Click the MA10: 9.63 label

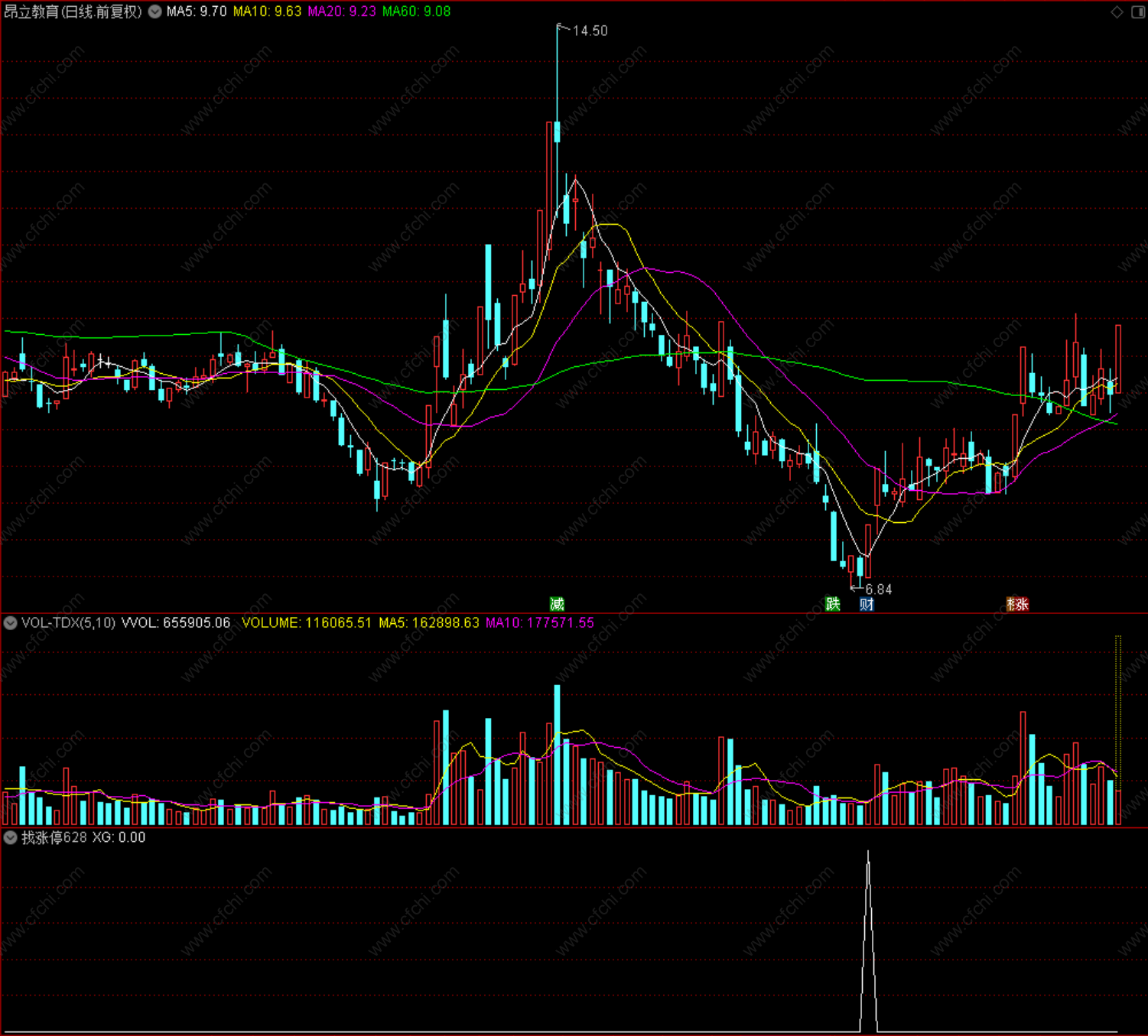[267, 11]
